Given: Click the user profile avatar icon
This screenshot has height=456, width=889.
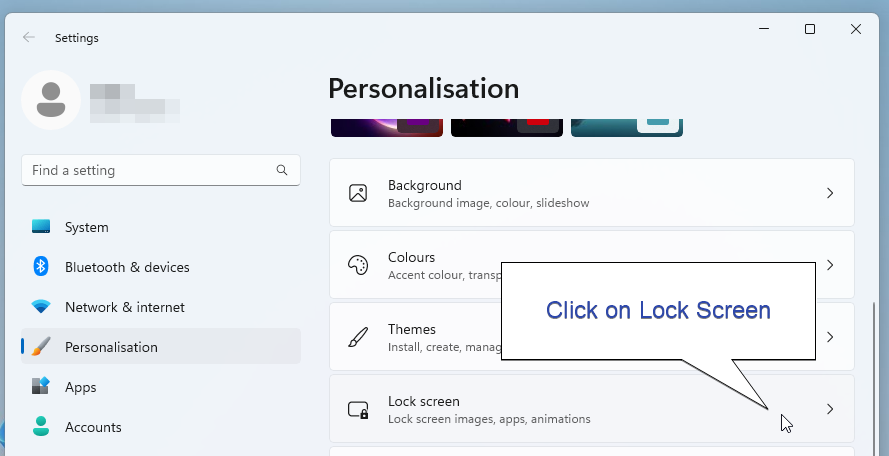Looking at the screenshot, I should tap(51, 100).
